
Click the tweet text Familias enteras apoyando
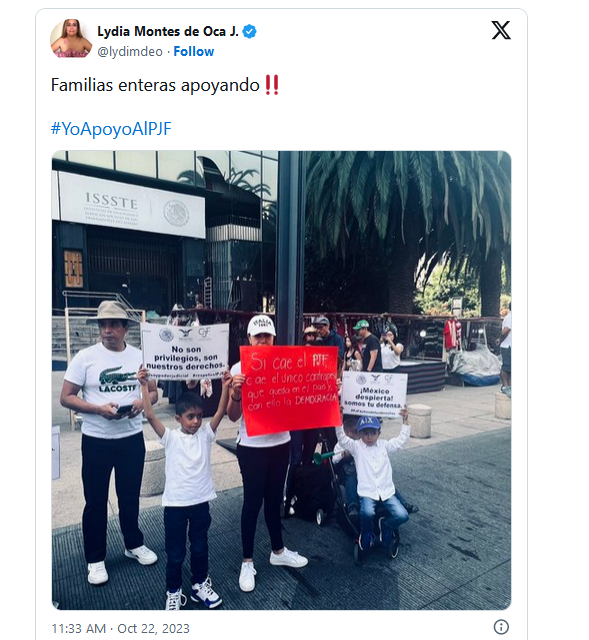click(x=155, y=85)
